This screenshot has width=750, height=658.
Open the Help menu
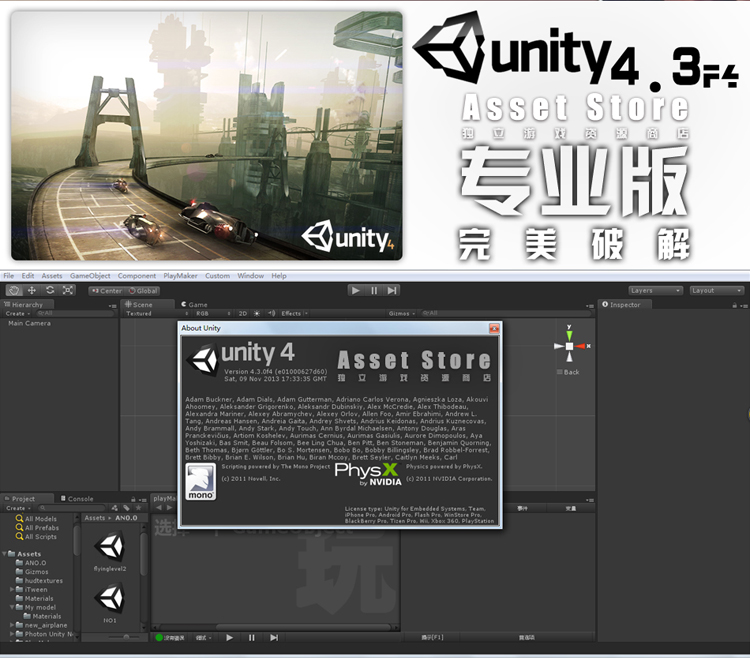(279, 276)
